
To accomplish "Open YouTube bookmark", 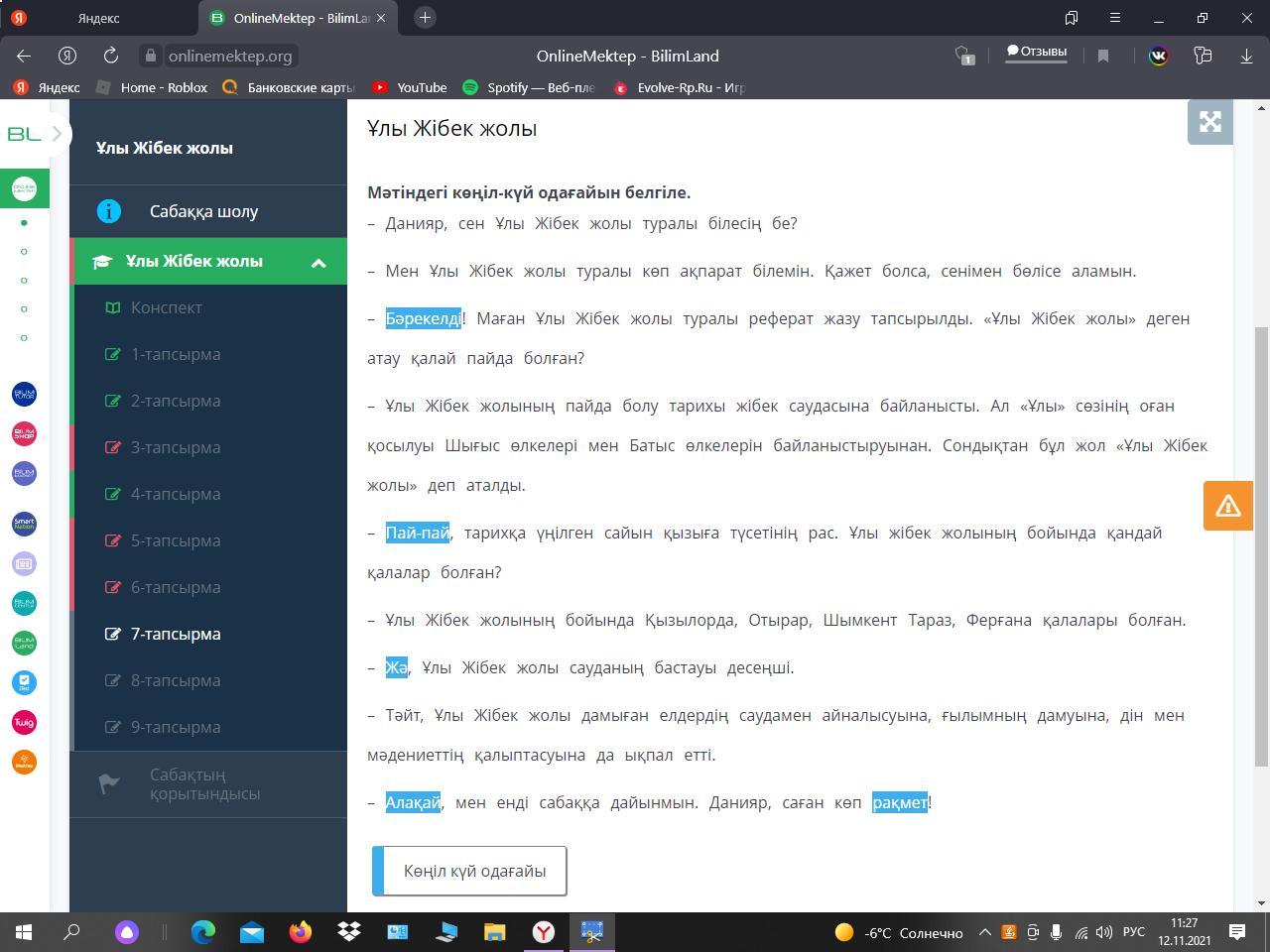I will tap(410, 87).
